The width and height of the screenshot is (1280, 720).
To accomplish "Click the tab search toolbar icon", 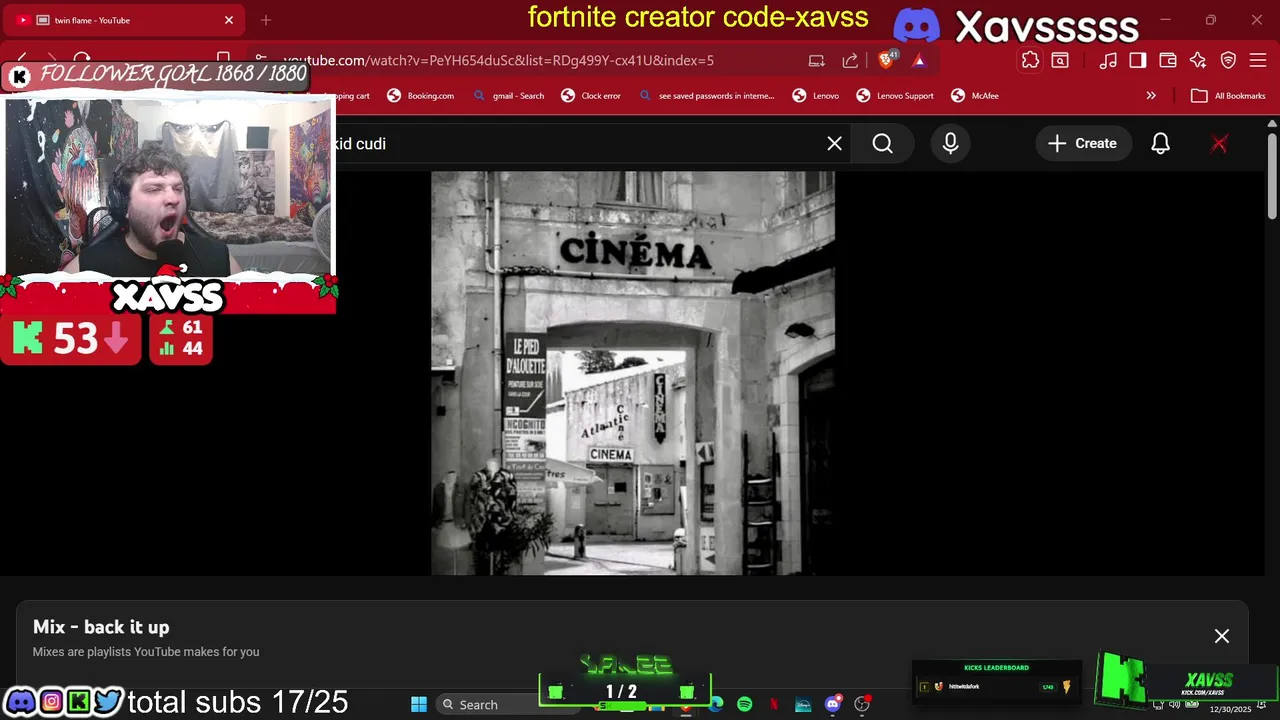I will point(1060,60).
